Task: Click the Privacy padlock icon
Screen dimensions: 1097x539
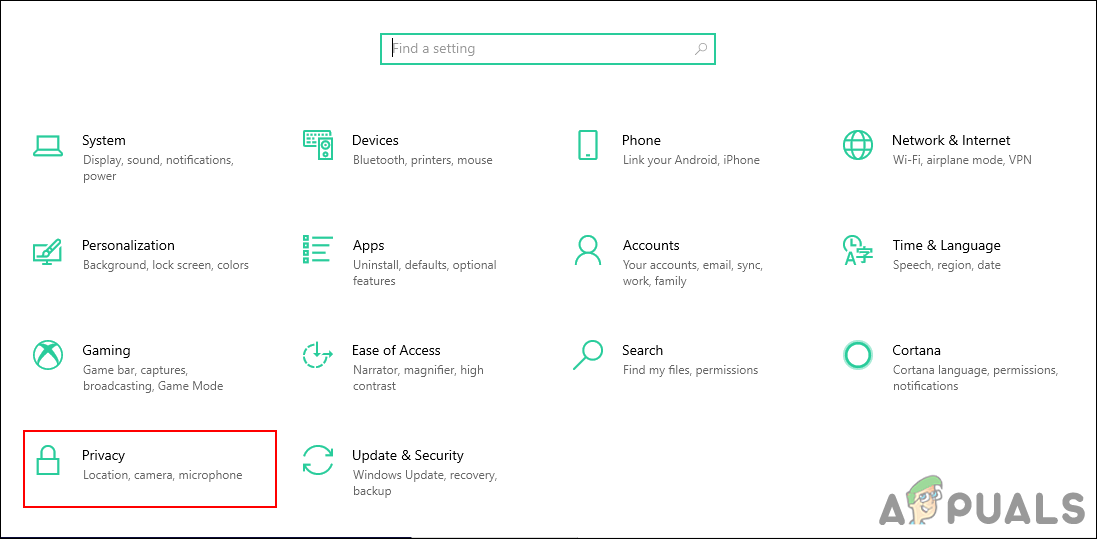Action: [48, 460]
